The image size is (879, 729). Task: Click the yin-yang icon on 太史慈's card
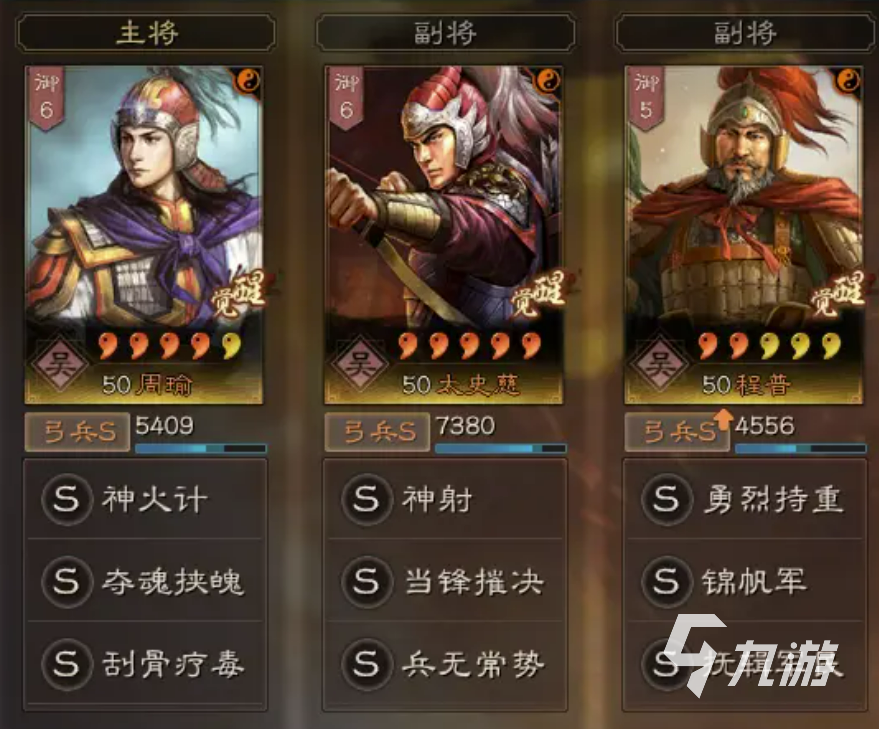[x=548, y=82]
